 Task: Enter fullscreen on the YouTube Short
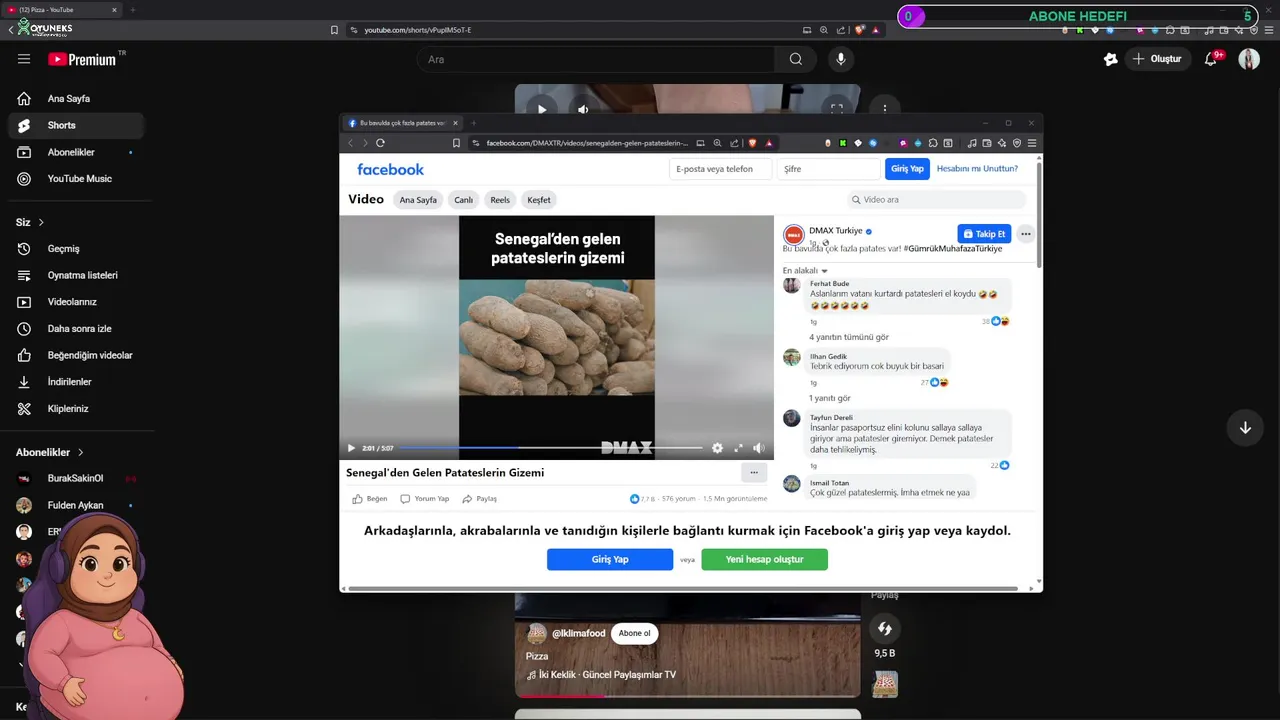point(837,108)
